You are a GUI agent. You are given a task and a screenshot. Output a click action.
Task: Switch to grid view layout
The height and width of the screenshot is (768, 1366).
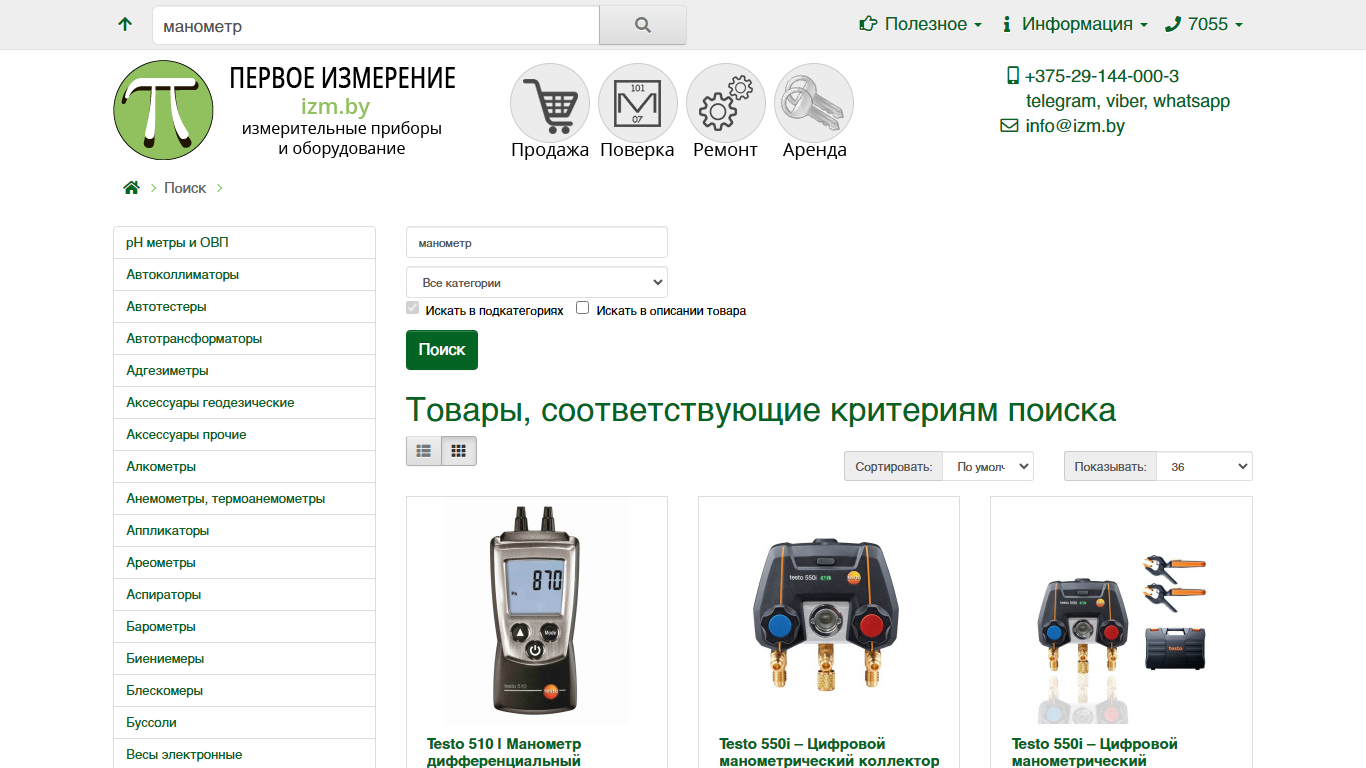click(x=459, y=451)
